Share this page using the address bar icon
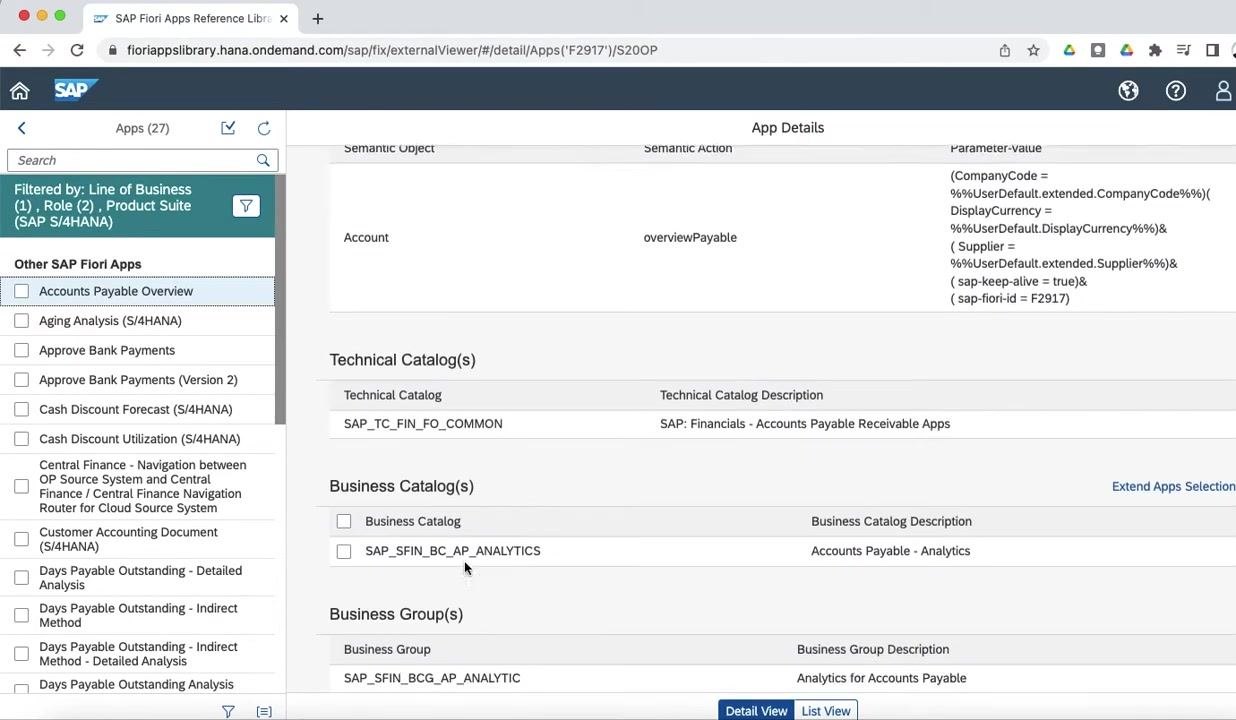Image resolution: width=1236 pixels, height=720 pixels. coord(1005,50)
